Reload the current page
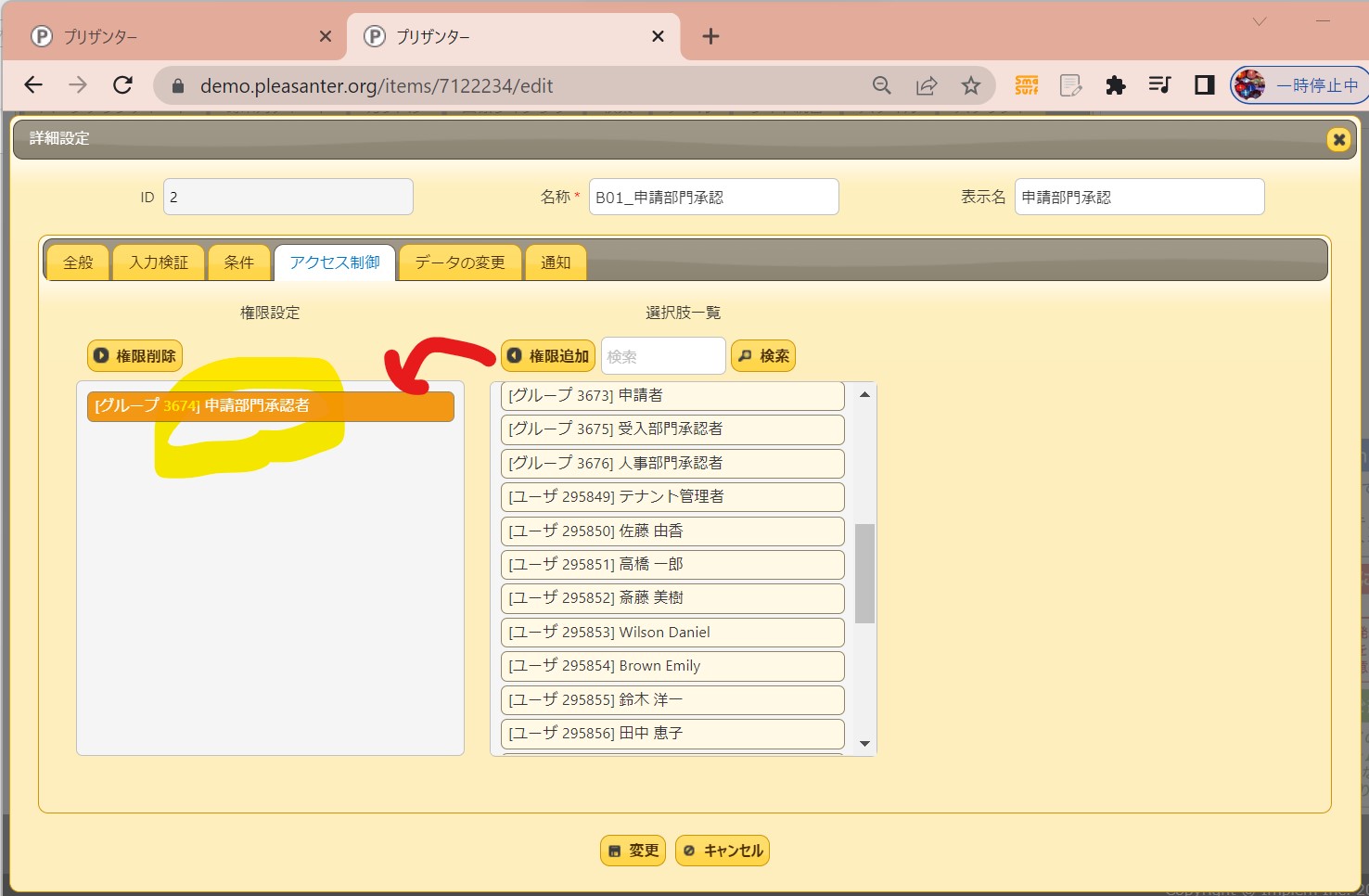 [122, 85]
